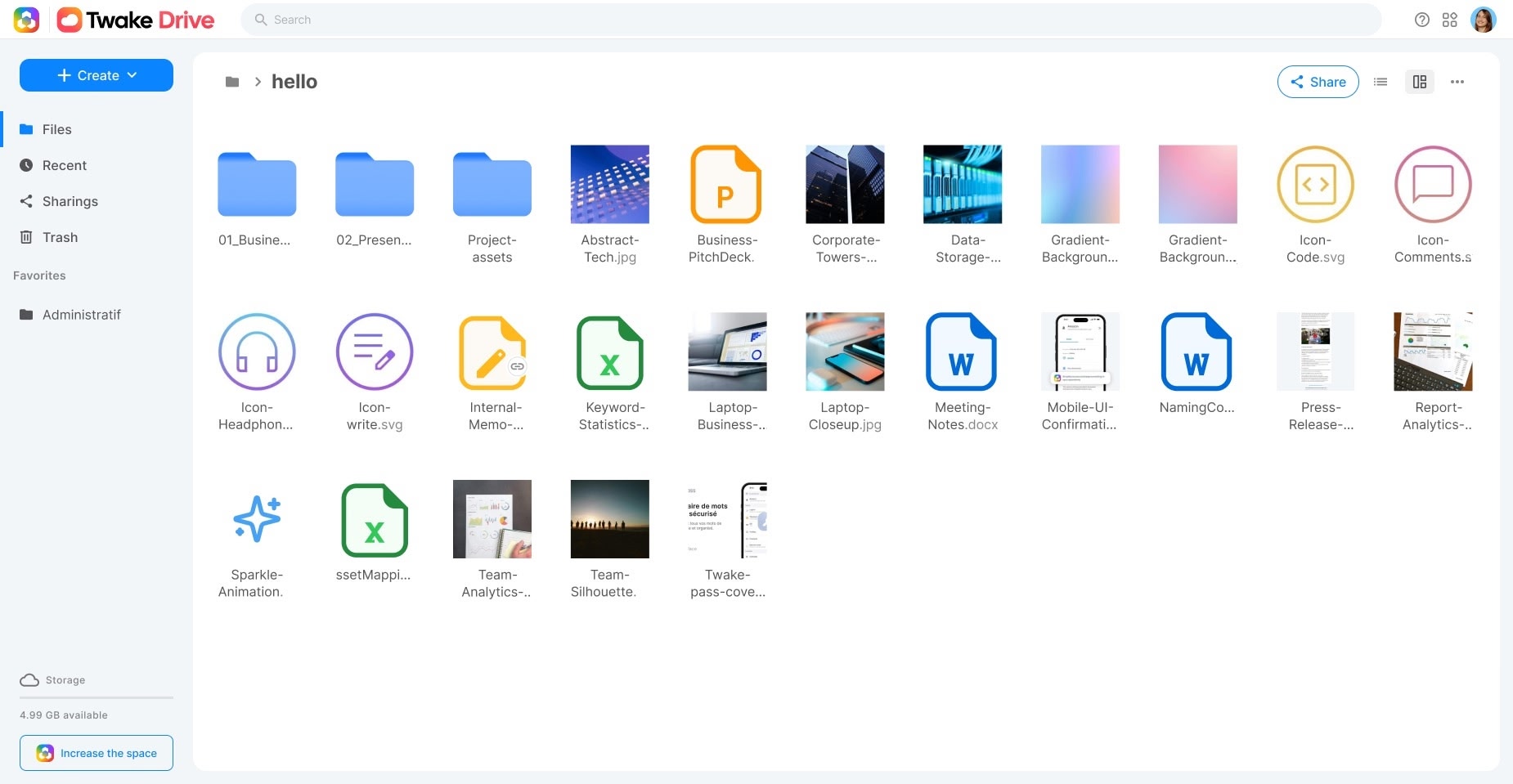This screenshot has width=1513, height=784.
Task: Open the apps grid icon near the avatar
Action: point(1450,19)
